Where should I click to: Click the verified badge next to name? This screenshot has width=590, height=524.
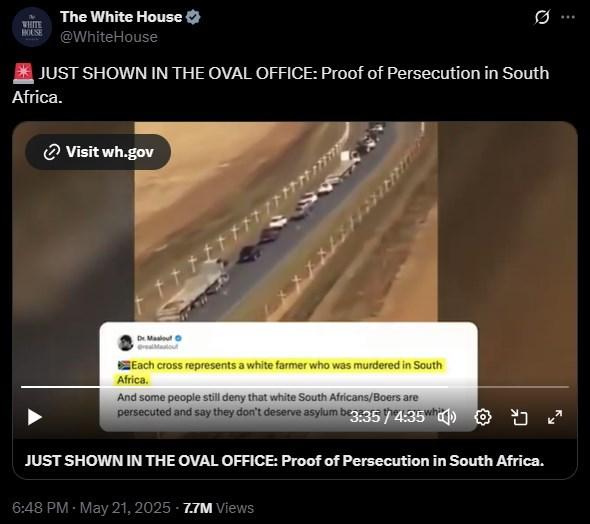tap(193, 17)
